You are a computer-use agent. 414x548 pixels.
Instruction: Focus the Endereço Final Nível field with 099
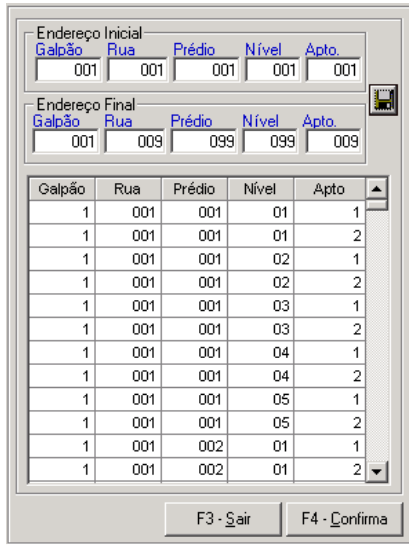coord(270,141)
